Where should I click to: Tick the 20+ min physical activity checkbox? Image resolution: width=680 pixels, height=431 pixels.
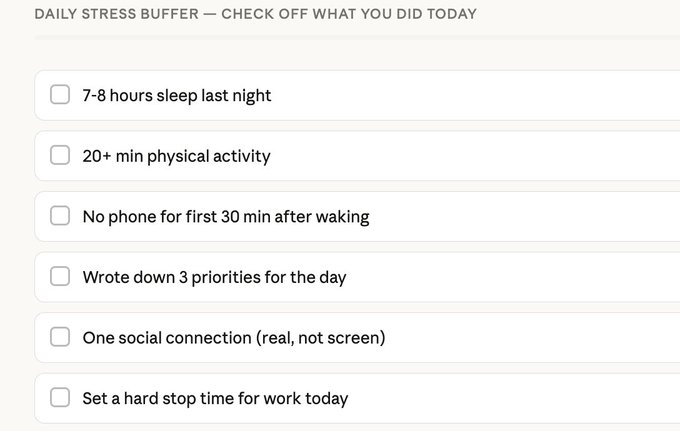pos(60,155)
